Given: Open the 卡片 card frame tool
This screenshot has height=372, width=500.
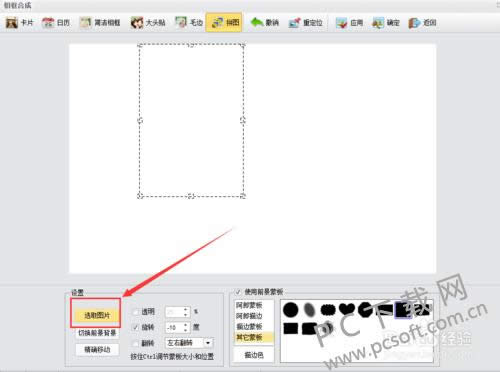Looking at the screenshot, I should click(20, 23).
